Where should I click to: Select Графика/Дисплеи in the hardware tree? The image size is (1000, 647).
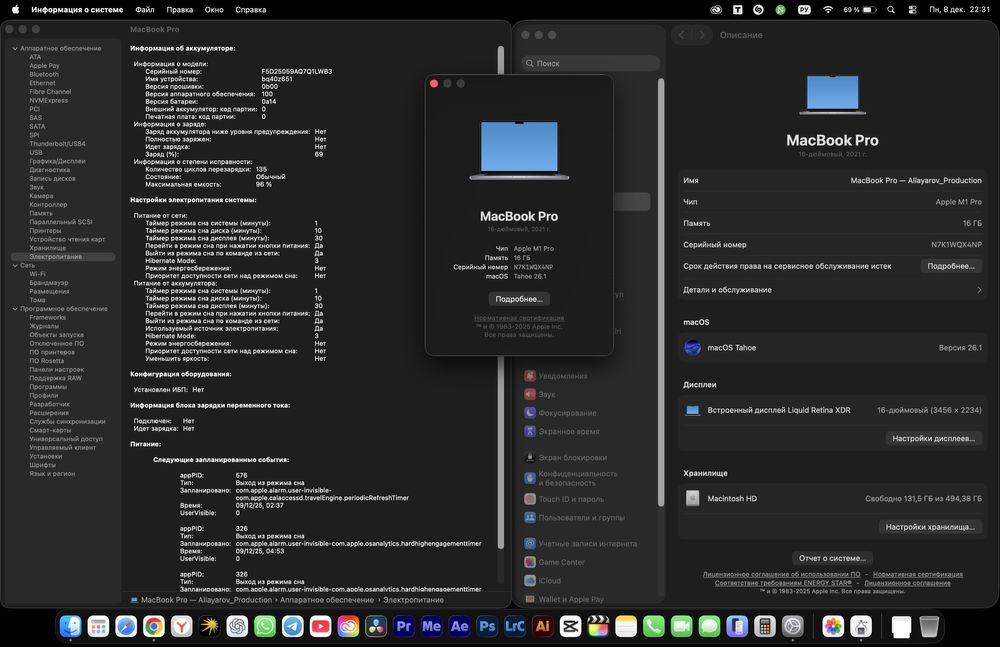[57, 161]
